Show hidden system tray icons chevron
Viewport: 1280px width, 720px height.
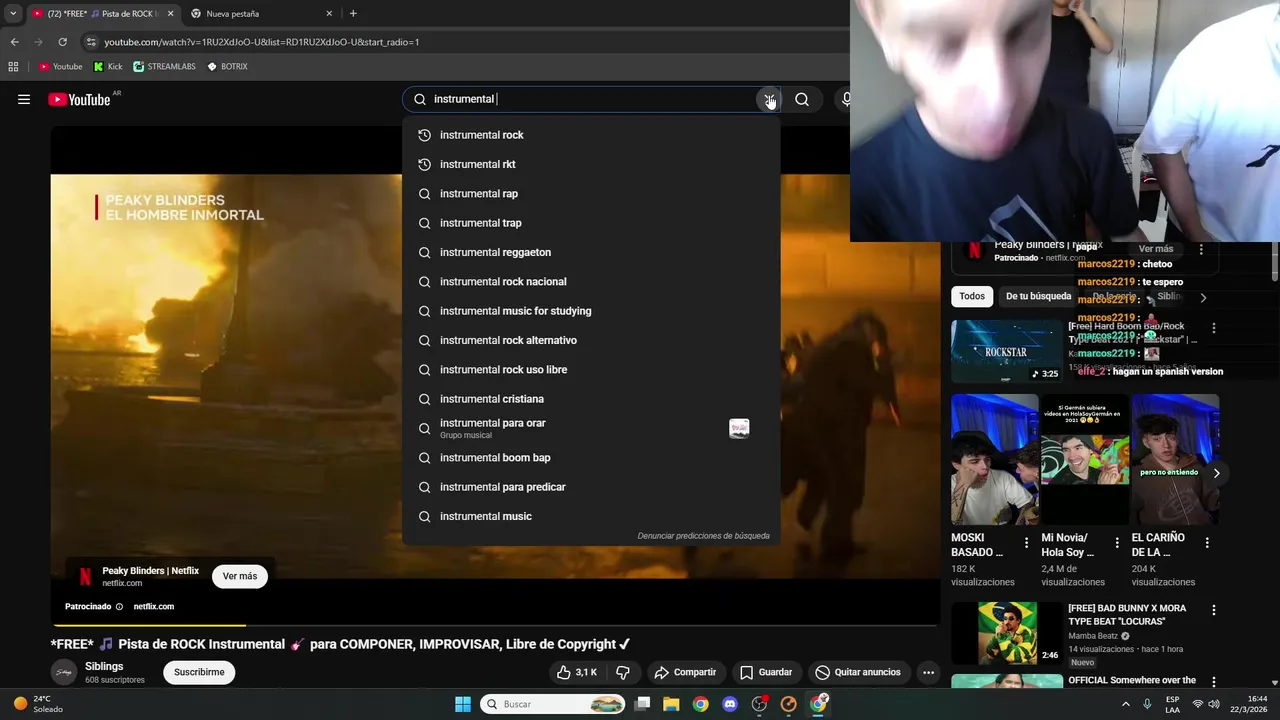click(1125, 704)
